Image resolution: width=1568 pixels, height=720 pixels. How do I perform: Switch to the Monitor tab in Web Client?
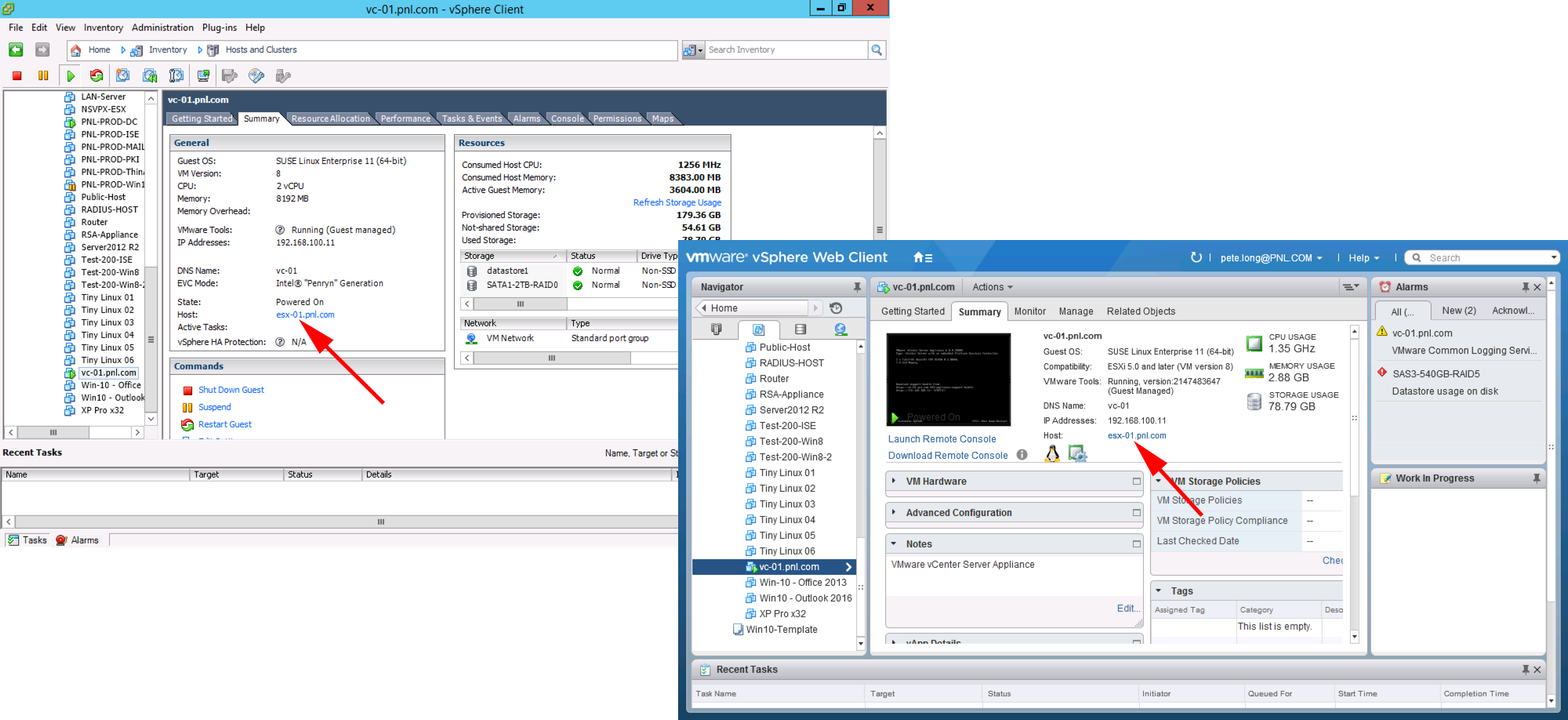[1030, 311]
